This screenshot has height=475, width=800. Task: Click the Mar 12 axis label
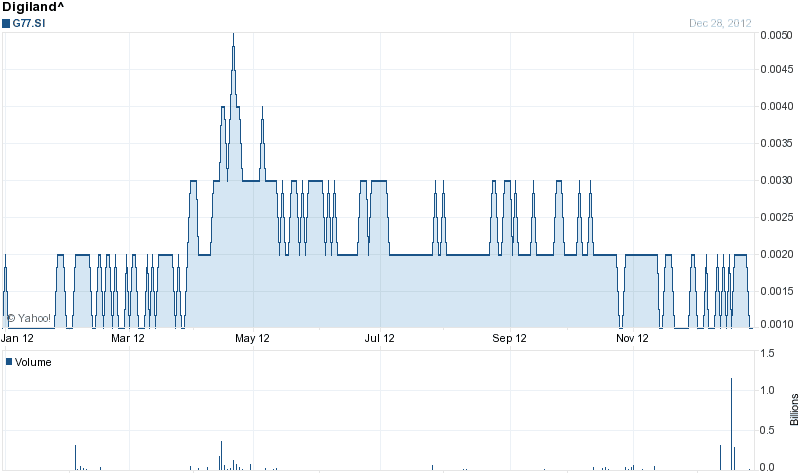pyautogui.click(x=128, y=338)
